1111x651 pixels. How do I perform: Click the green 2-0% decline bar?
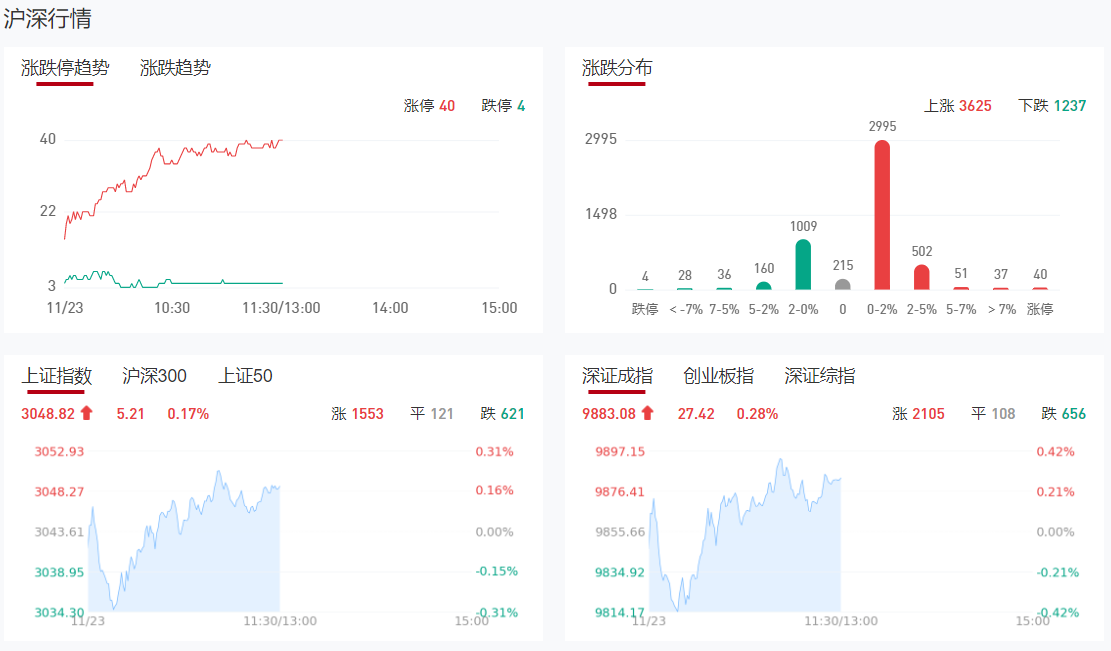point(803,265)
